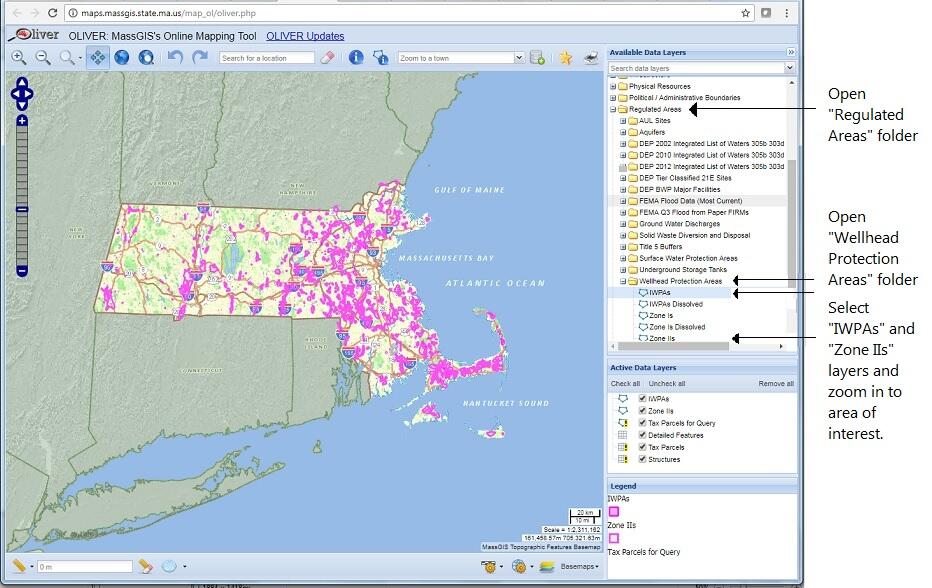Select the Zone Is layer in tree
This screenshot has height=588, width=932.
661,316
